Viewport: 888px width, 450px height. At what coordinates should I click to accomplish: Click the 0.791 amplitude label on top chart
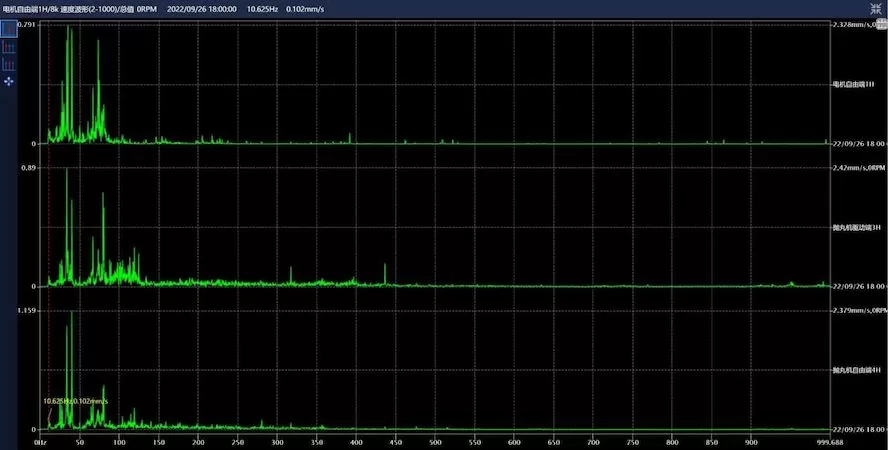pyautogui.click(x=26, y=24)
